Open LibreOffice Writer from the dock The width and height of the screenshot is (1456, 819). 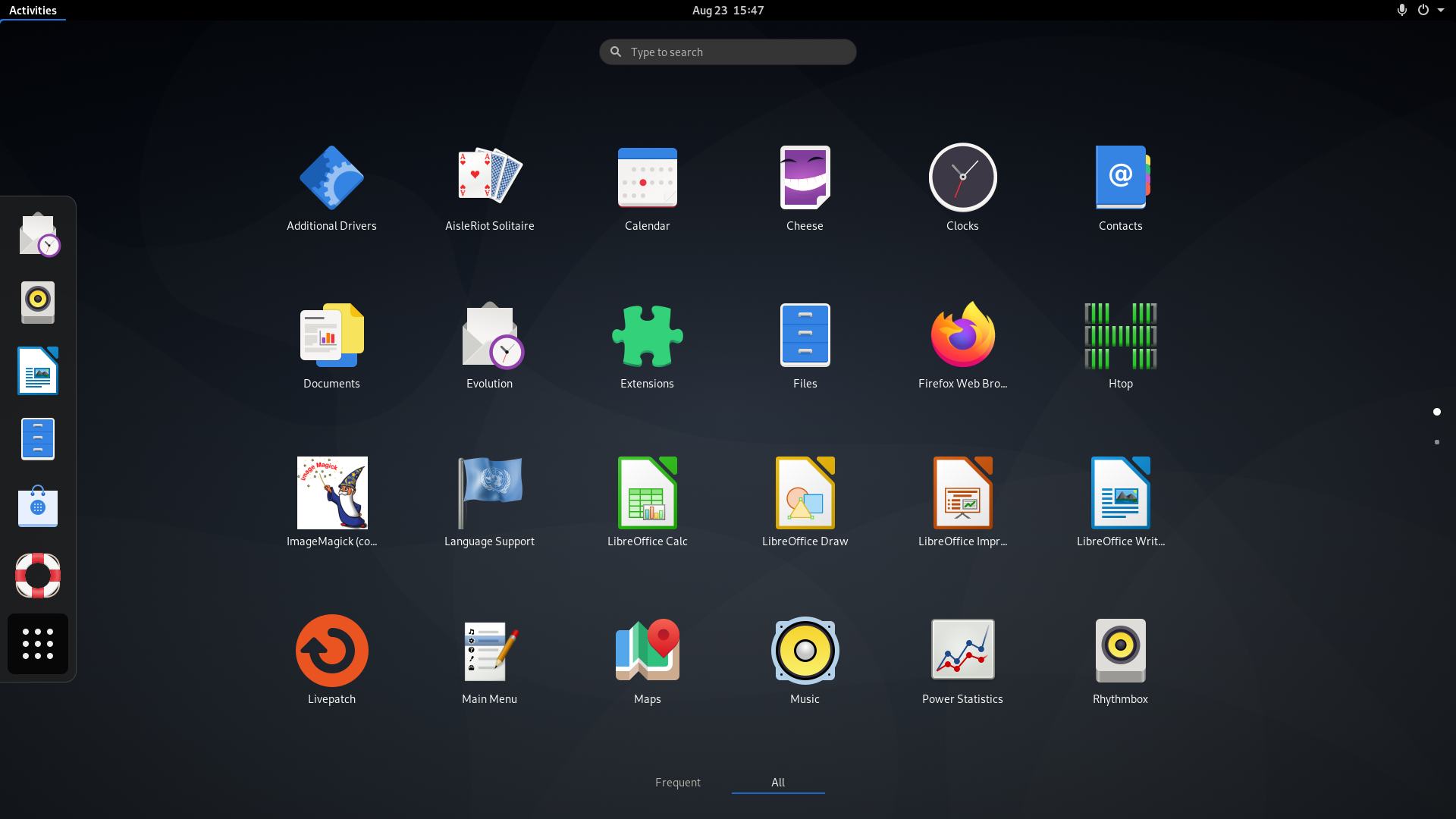pos(37,370)
